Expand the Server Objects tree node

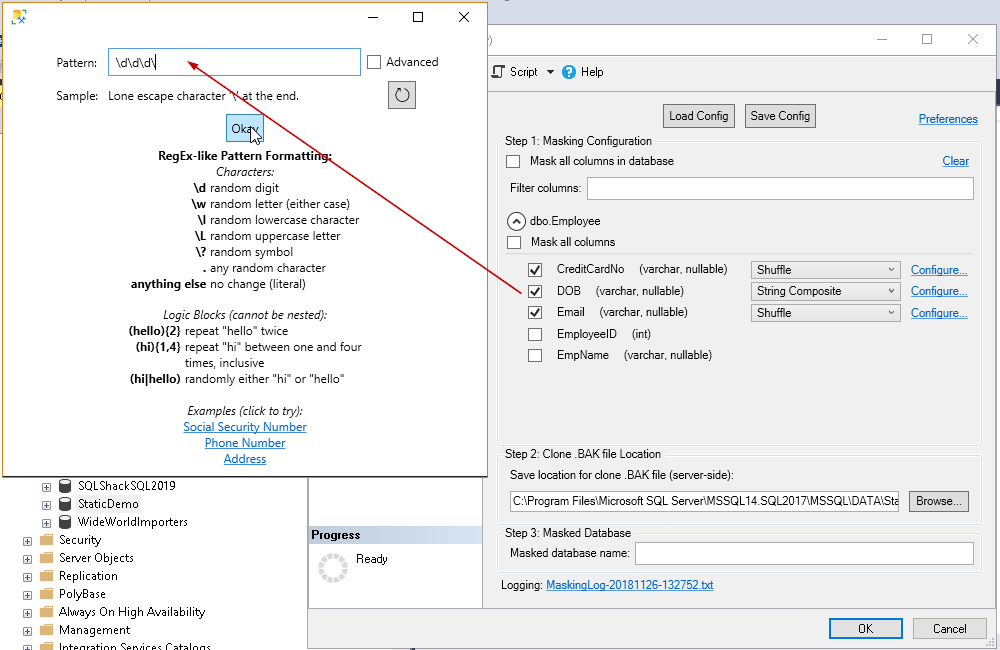(27, 559)
